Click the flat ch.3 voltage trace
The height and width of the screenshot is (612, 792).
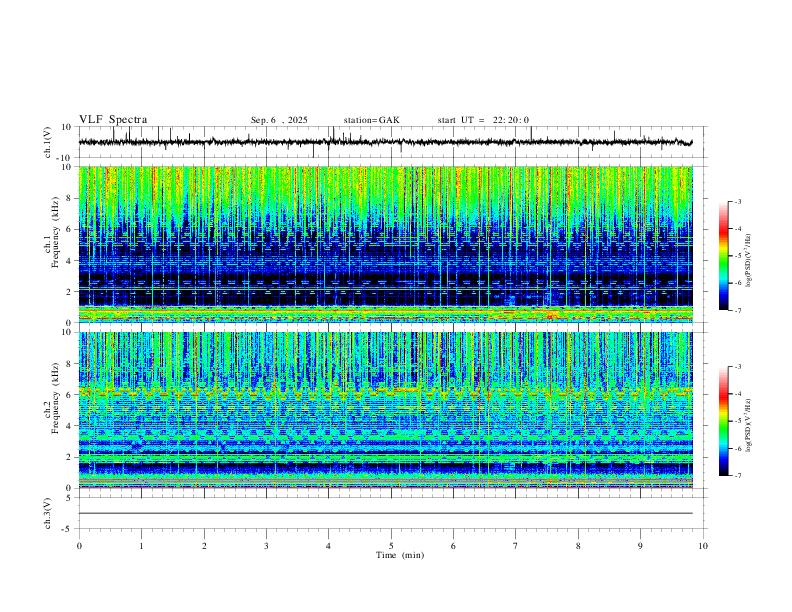click(385, 513)
